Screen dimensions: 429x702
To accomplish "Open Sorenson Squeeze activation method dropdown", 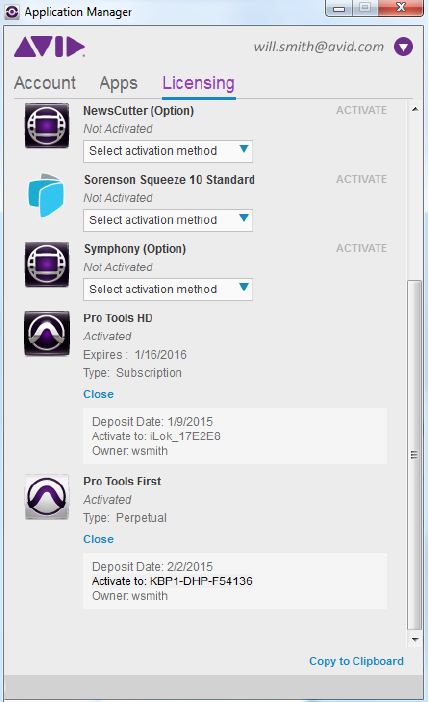I will [x=168, y=220].
